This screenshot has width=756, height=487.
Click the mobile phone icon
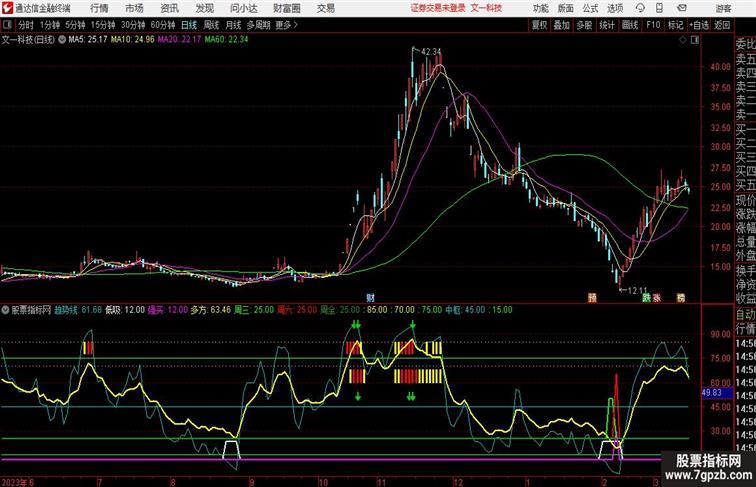[659, 8]
